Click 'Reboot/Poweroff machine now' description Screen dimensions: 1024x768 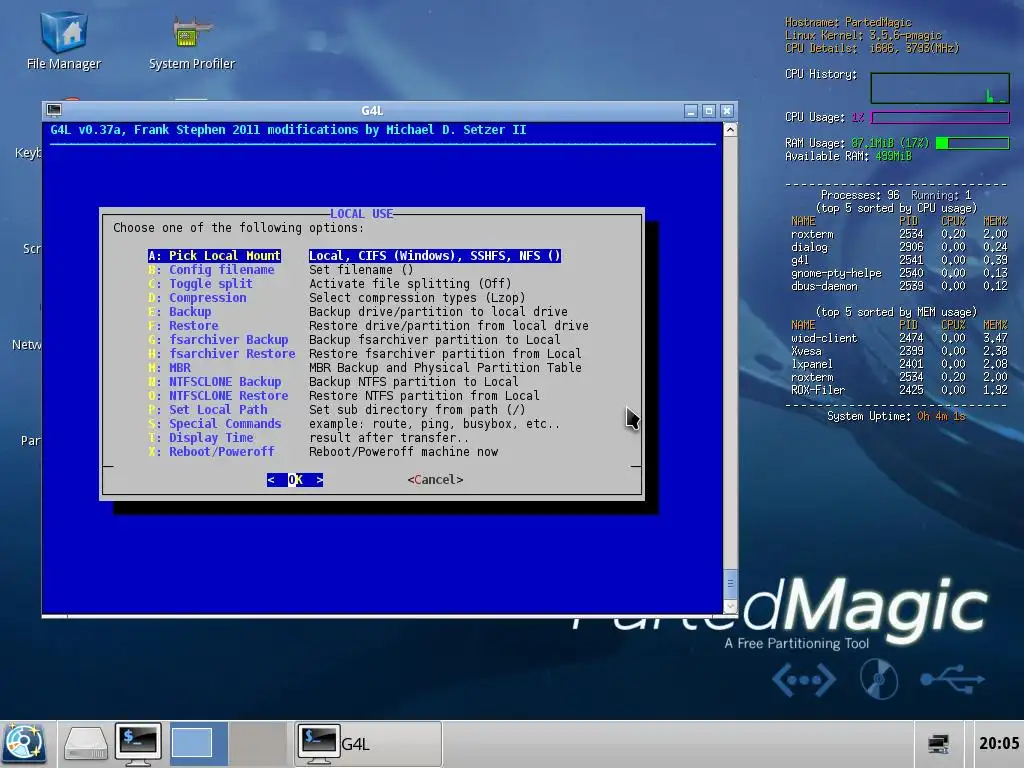tap(404, 451)
